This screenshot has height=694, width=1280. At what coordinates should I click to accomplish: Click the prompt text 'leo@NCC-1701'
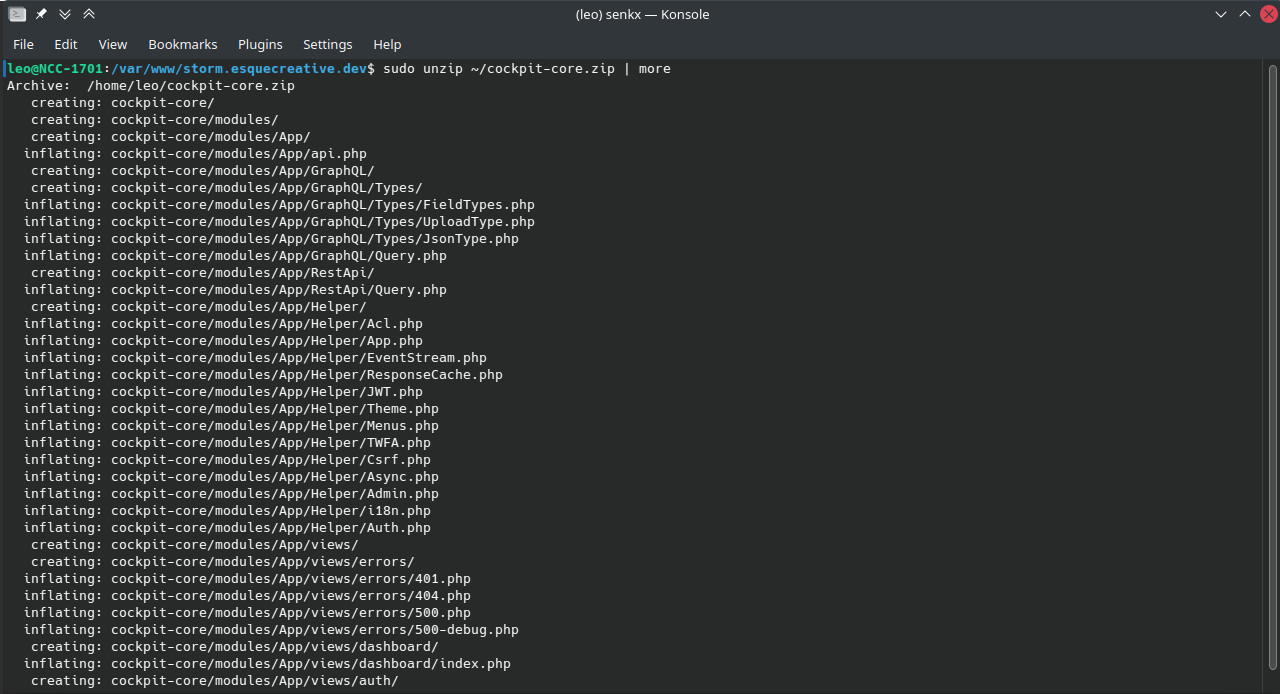[x=55, y=69]
